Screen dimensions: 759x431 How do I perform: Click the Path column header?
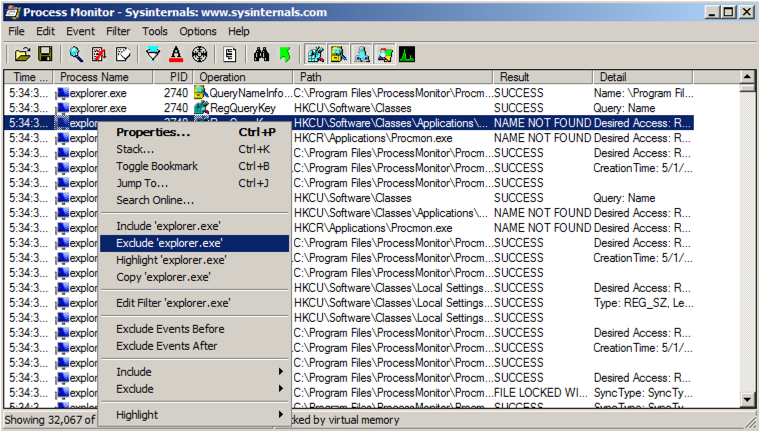pyautogui.click(x=393, y=77)
